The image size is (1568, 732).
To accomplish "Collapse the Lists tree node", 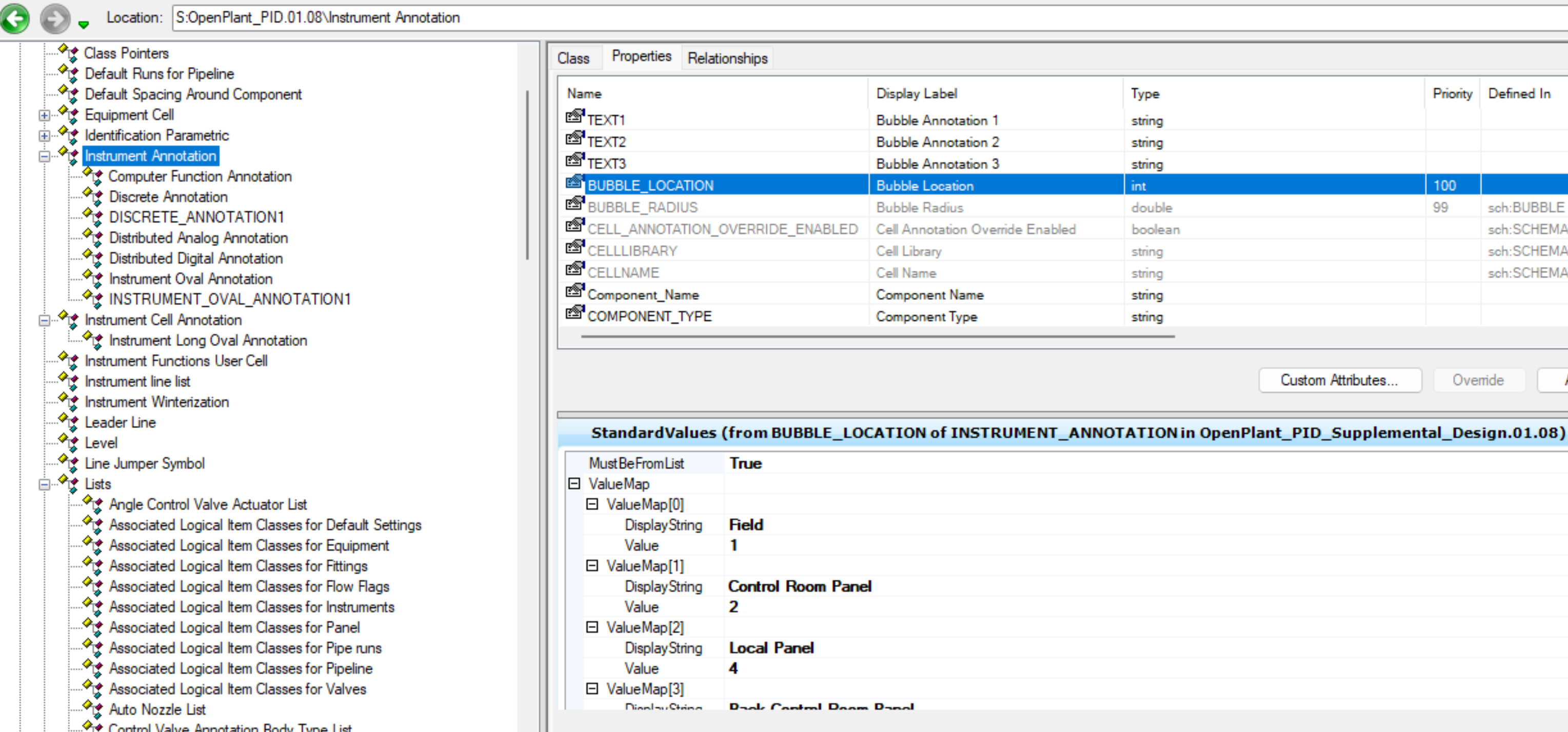I will [x=45, y=484].
